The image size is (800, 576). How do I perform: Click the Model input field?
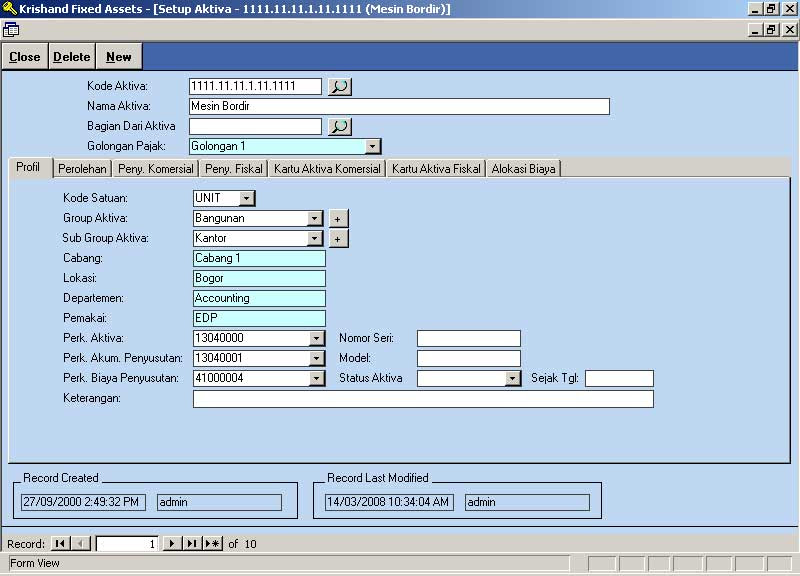[x=469, y=358]
